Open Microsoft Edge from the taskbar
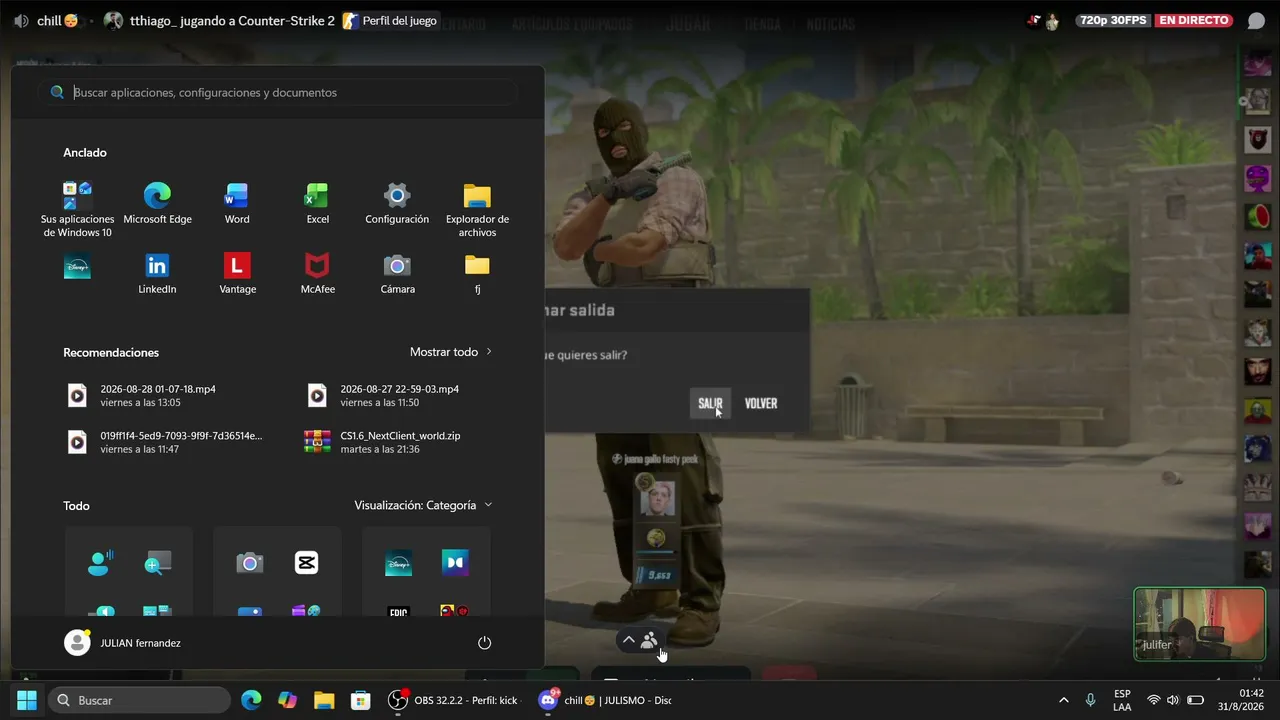 [x=251, y=700]
